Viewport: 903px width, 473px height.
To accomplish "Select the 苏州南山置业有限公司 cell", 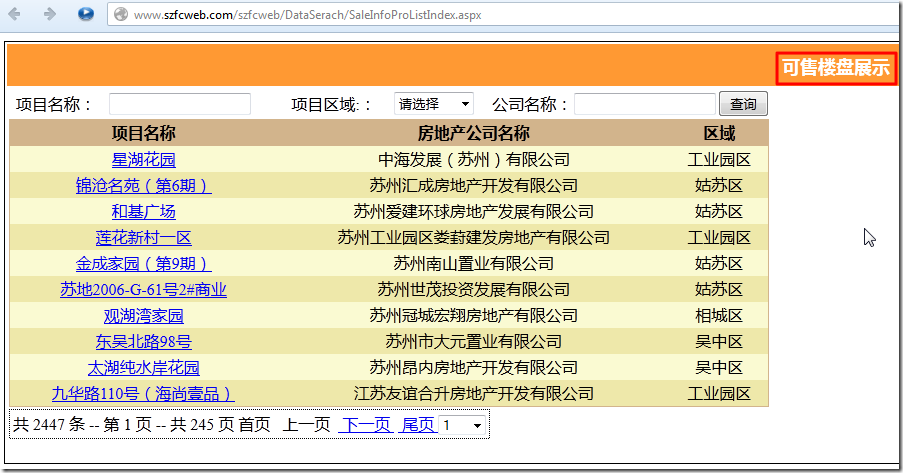I will (x=473, y=263).
